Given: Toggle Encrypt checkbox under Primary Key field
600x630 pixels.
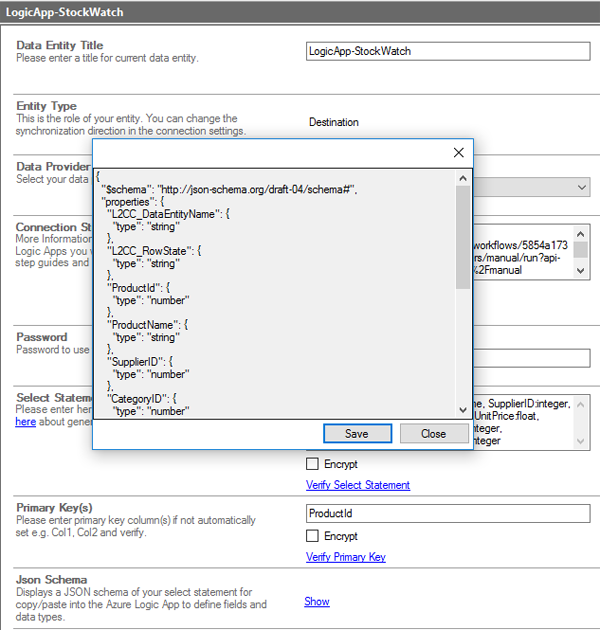Looking at the screenshot, I should coord(313,536).
